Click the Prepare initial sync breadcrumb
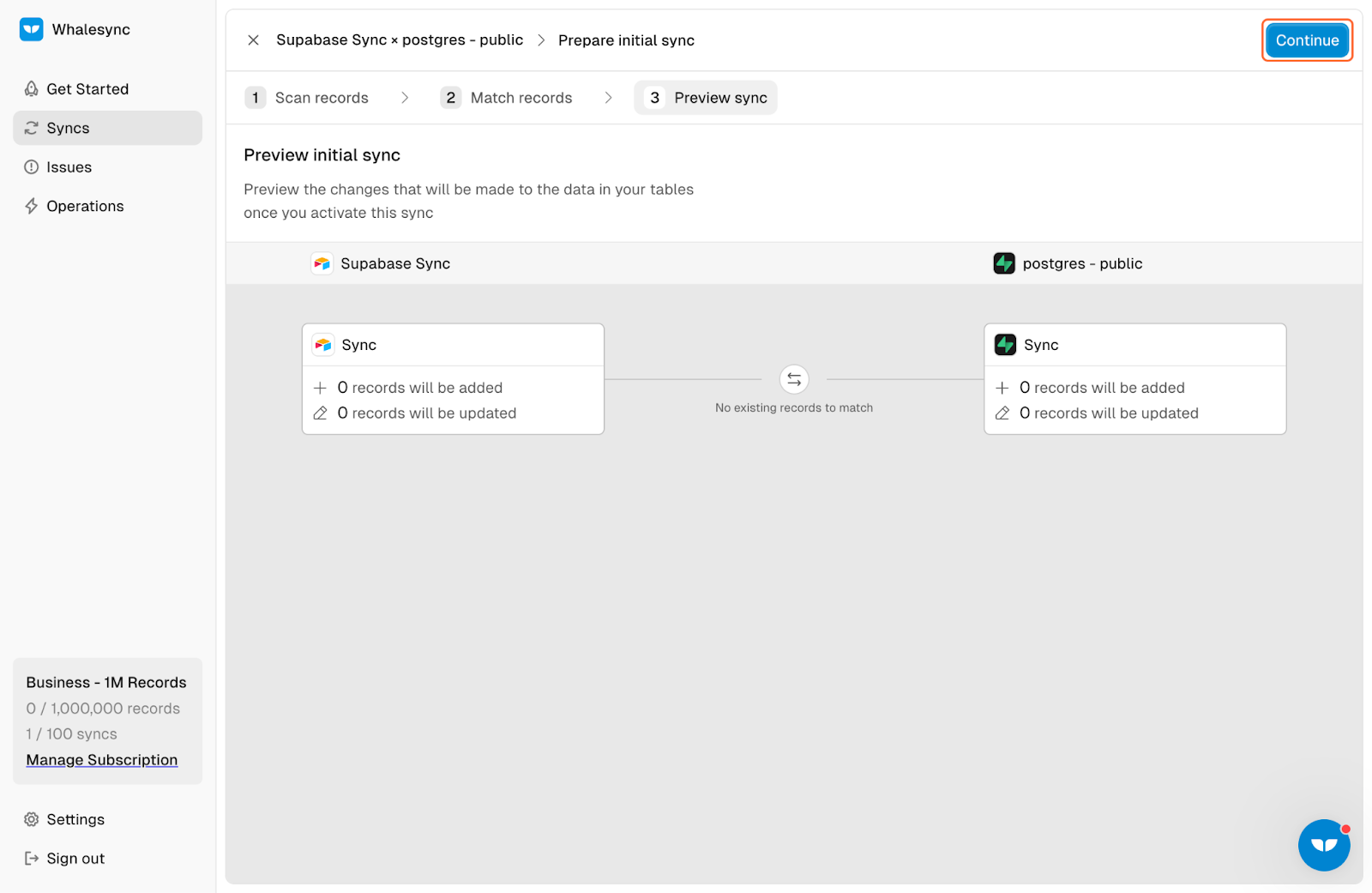The image size is (1372, 893). pos(626,40)
